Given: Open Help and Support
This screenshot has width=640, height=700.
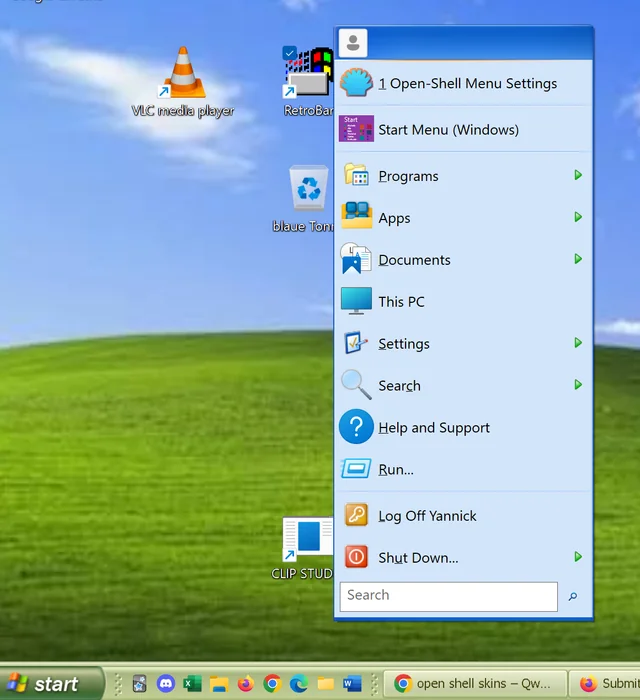Looking at the screenshot, I should click(463, 427).
